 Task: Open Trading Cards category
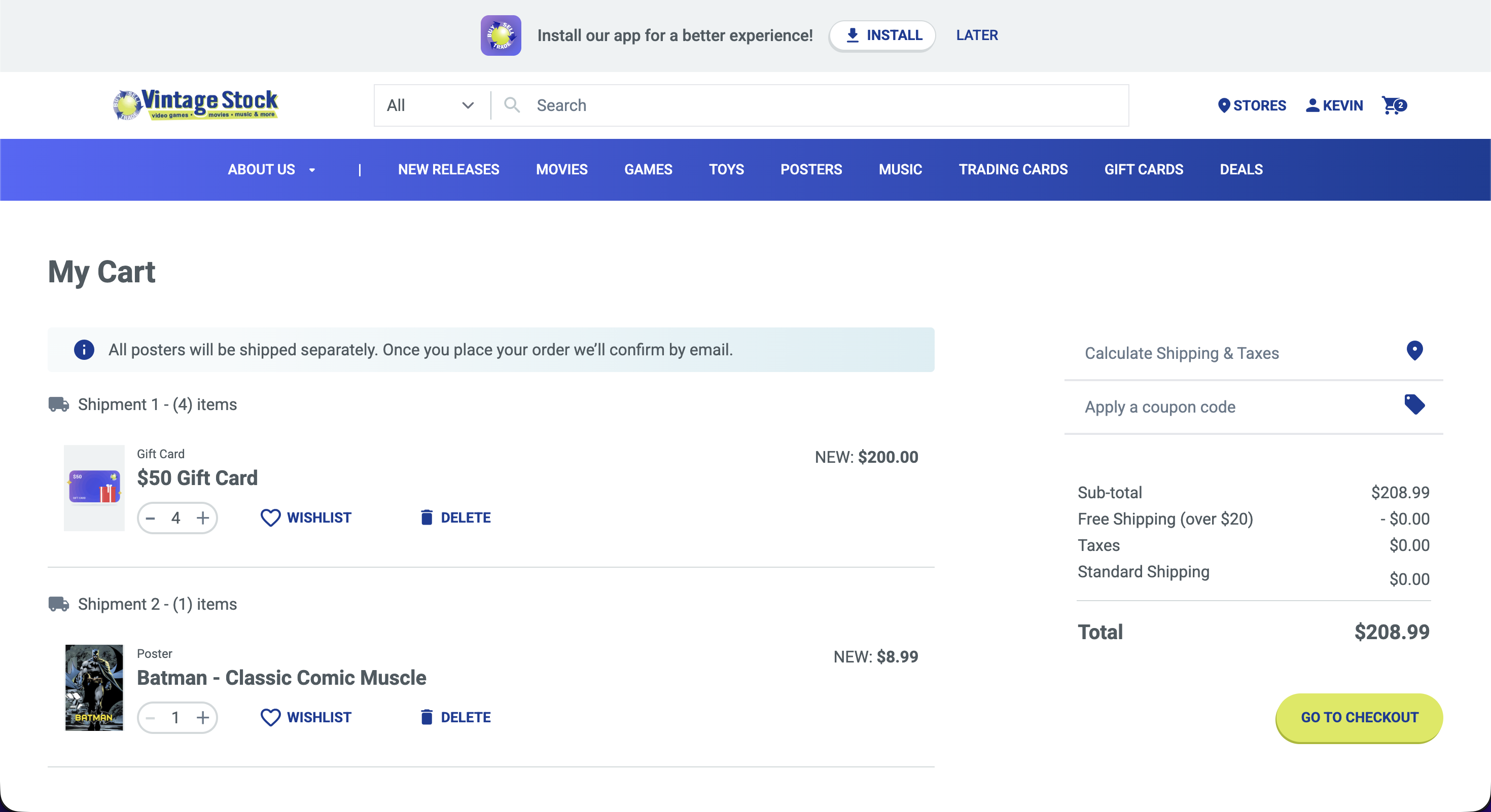(x=1013, y=169)
